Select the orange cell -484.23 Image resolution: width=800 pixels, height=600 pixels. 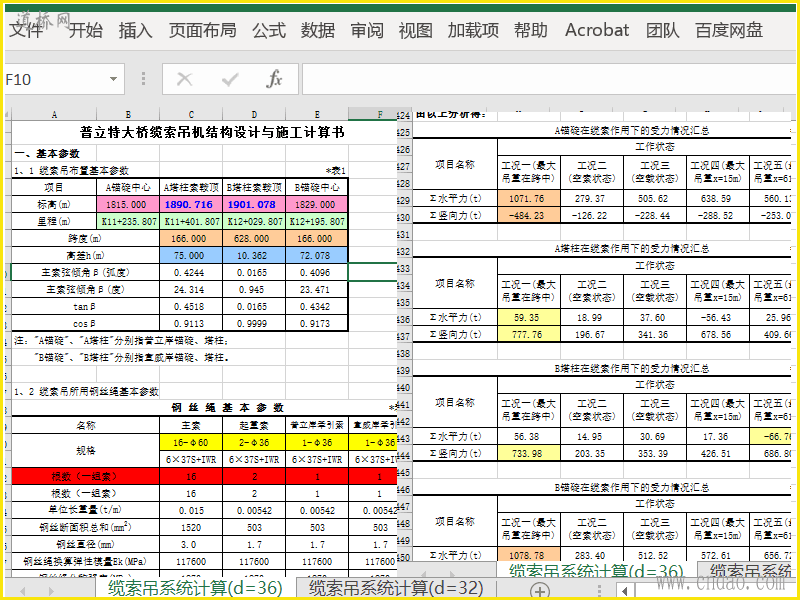click(x=529, y=215)
